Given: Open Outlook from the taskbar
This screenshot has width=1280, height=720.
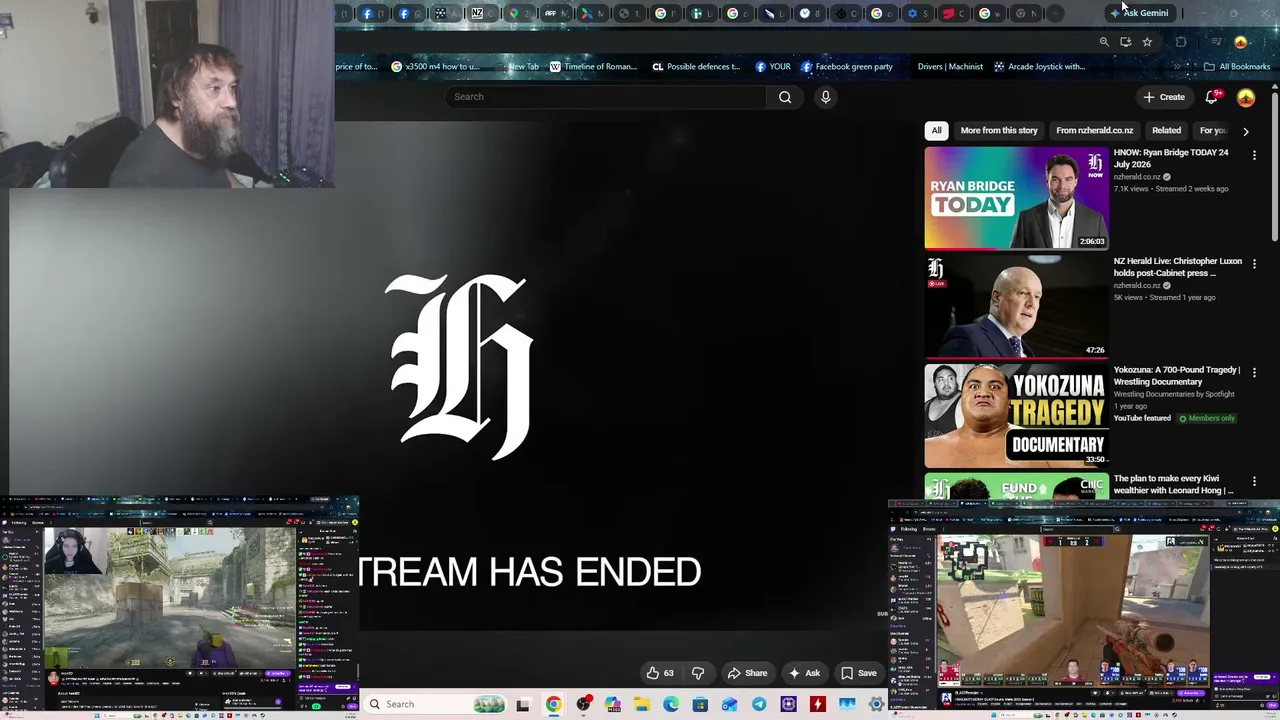Looking at the screenshot, I should click(729, 704).
